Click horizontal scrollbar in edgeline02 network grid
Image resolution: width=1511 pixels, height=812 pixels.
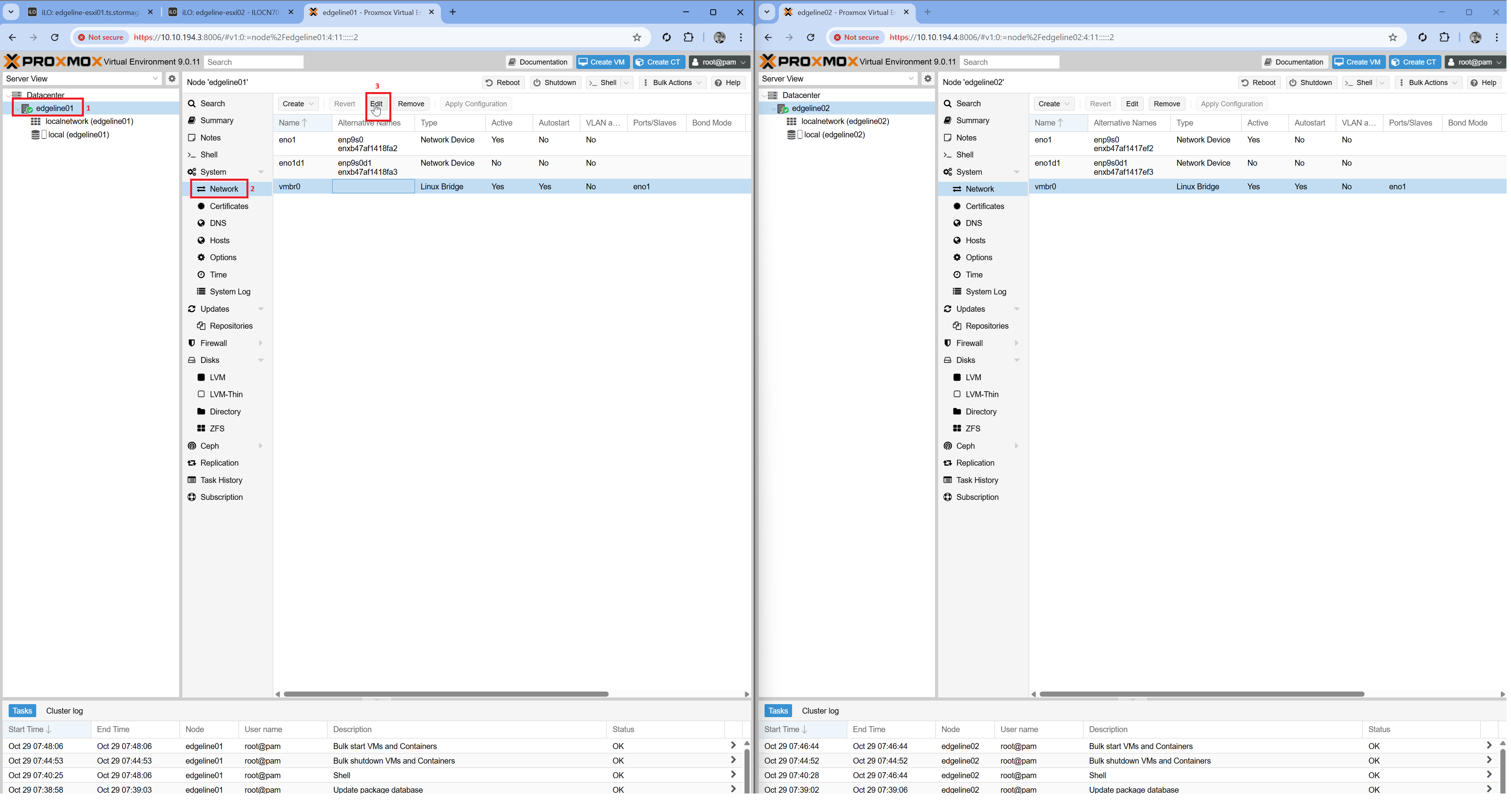point(1201,695)
